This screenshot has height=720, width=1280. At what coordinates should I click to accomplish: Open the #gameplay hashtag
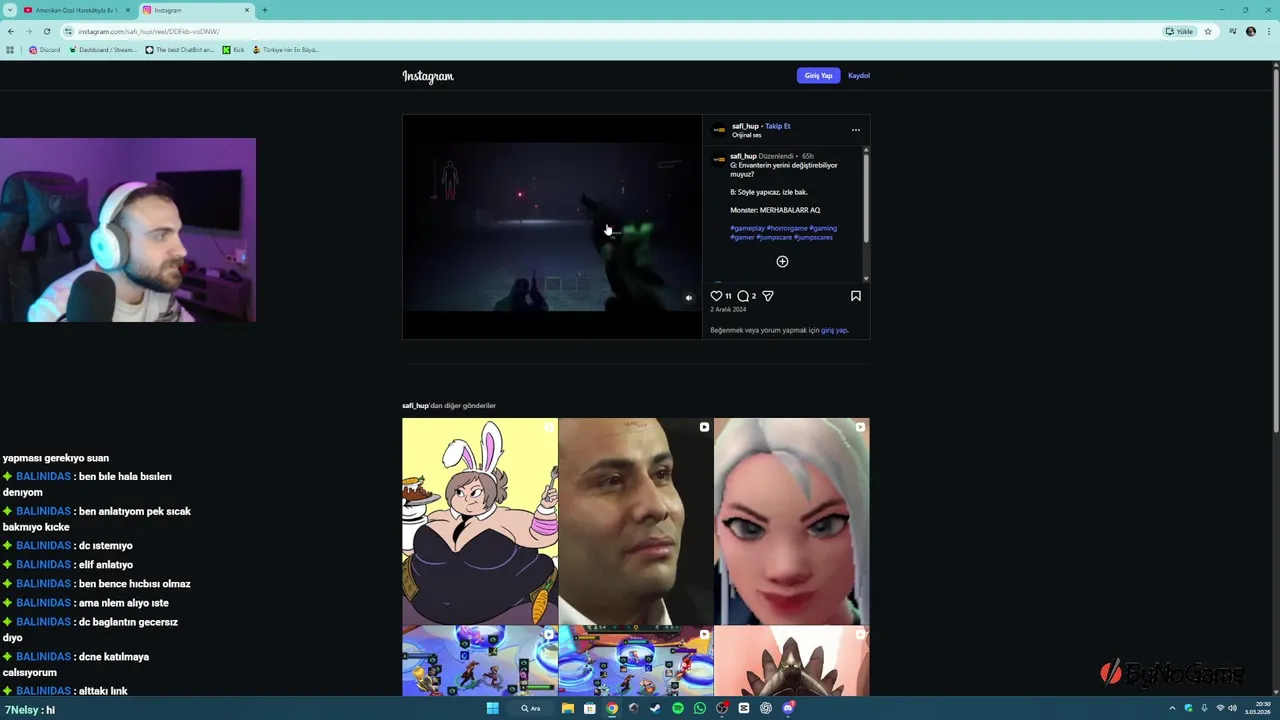(747, 228)
